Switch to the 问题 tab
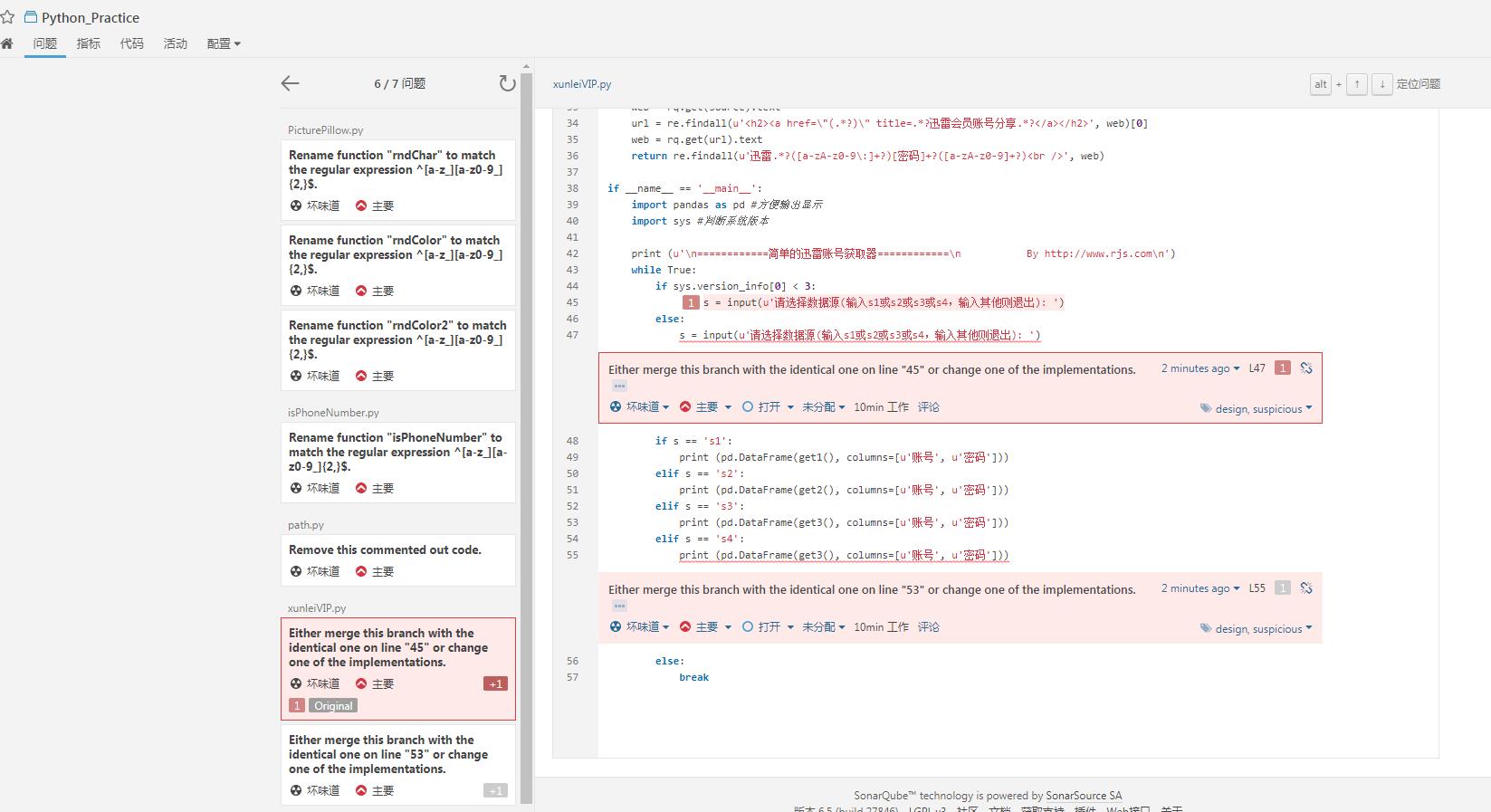The height and width of the screenshot is (812, 1491). click(x=45, y=43)
